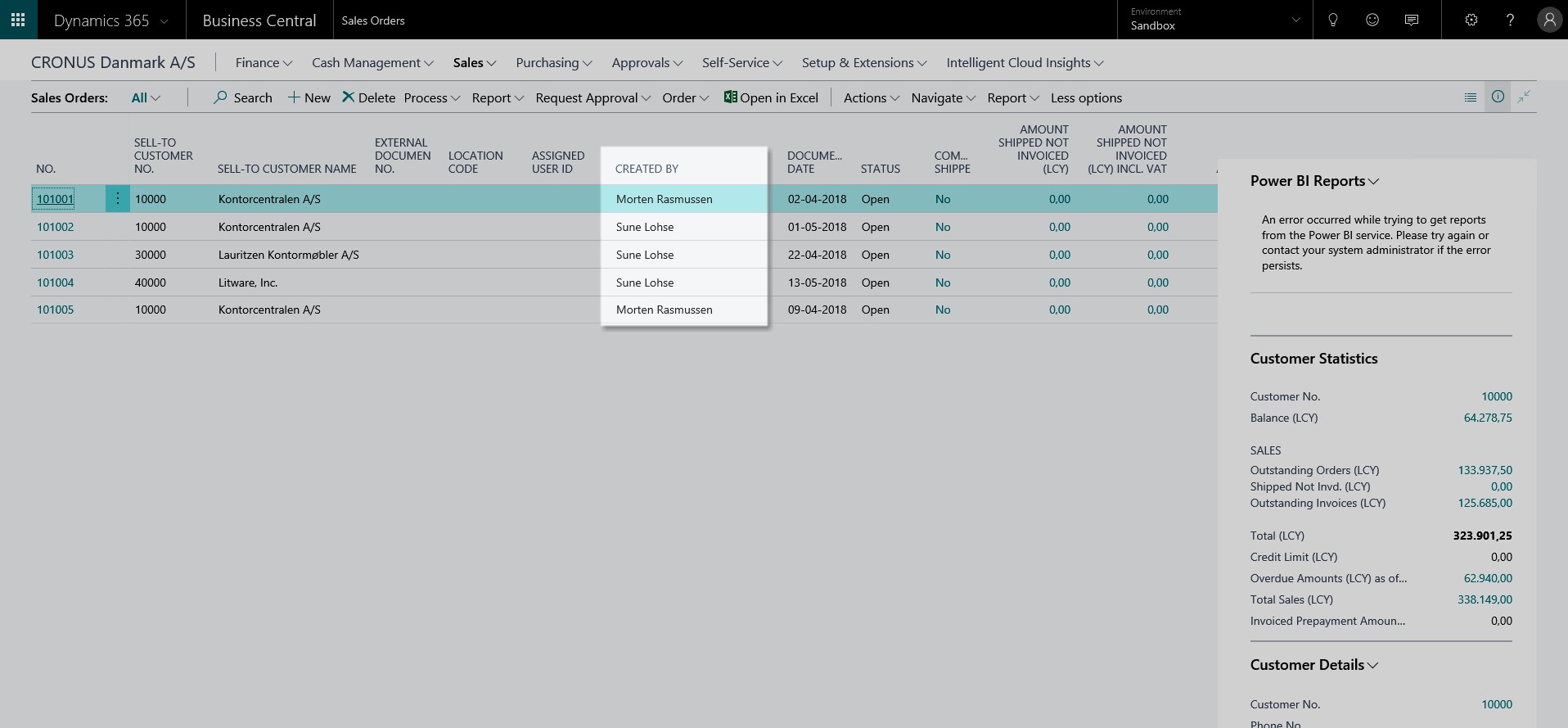Open sales order 101005
This screenshot has width=1568, height=728.
click(x=55, y=310)
